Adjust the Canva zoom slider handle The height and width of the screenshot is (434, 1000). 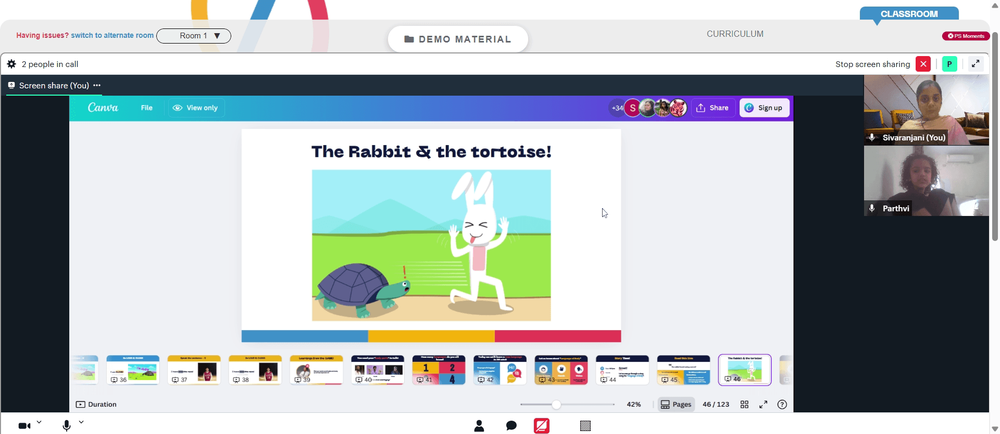click(x=556, y=405)
